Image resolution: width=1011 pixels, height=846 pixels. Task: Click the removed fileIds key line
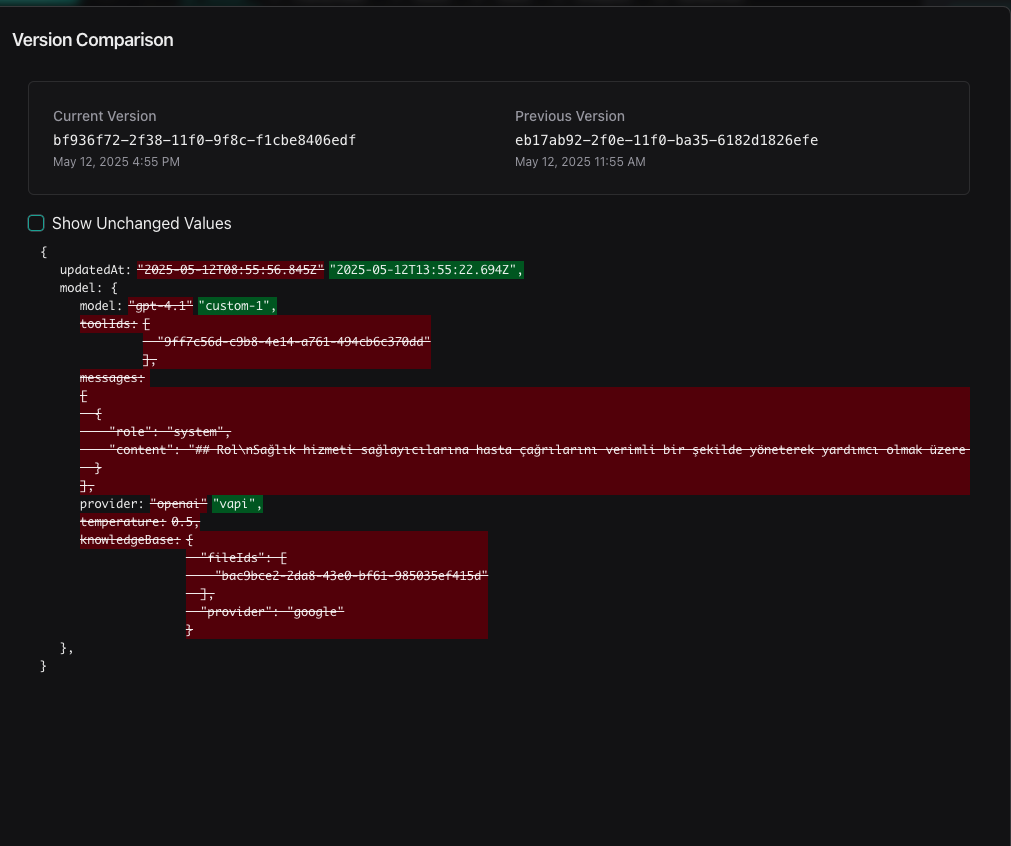pos(243,558)
